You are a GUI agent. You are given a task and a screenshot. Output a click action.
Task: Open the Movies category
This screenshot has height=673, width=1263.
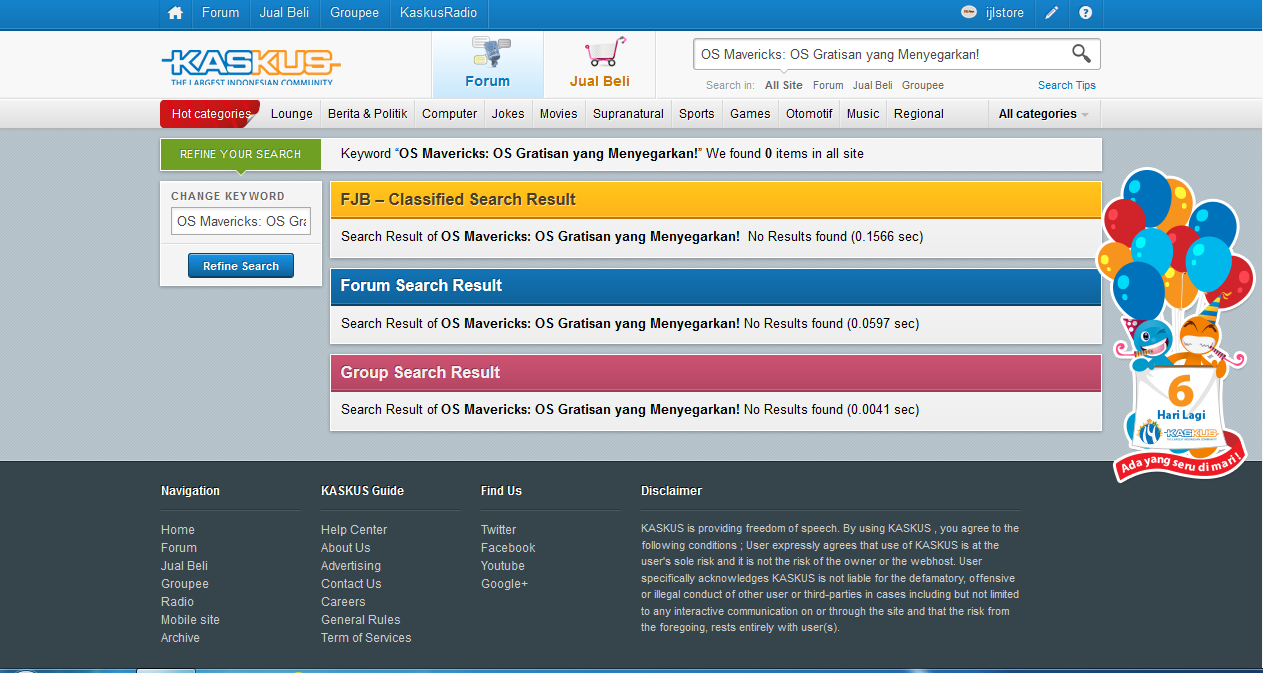point(558,113)
